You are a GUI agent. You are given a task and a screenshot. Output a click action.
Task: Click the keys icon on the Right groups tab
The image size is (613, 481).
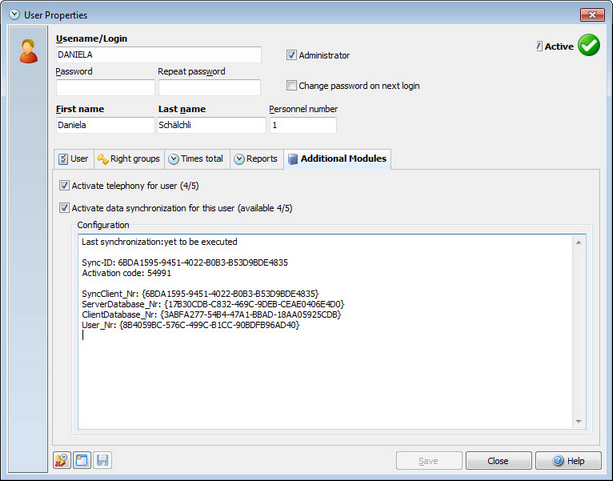click(x=103, y=159)
